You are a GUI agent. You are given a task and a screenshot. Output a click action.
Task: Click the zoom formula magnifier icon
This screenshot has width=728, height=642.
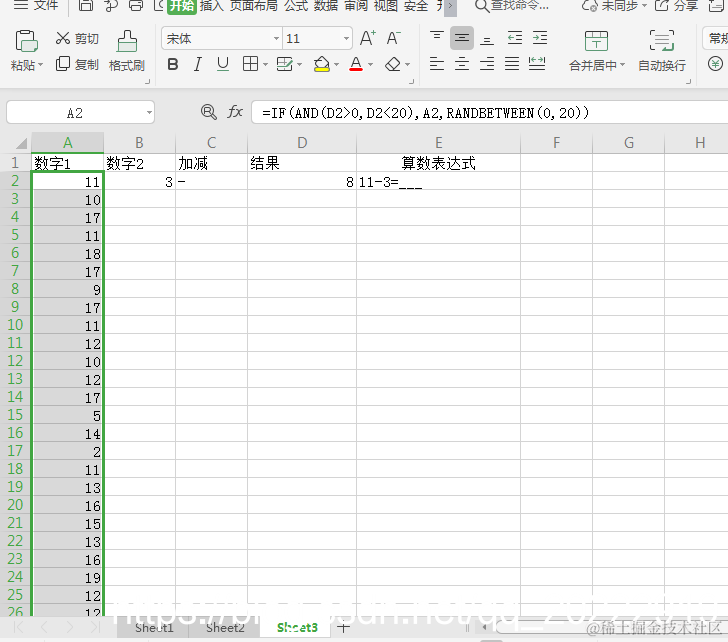coord(208,112)
